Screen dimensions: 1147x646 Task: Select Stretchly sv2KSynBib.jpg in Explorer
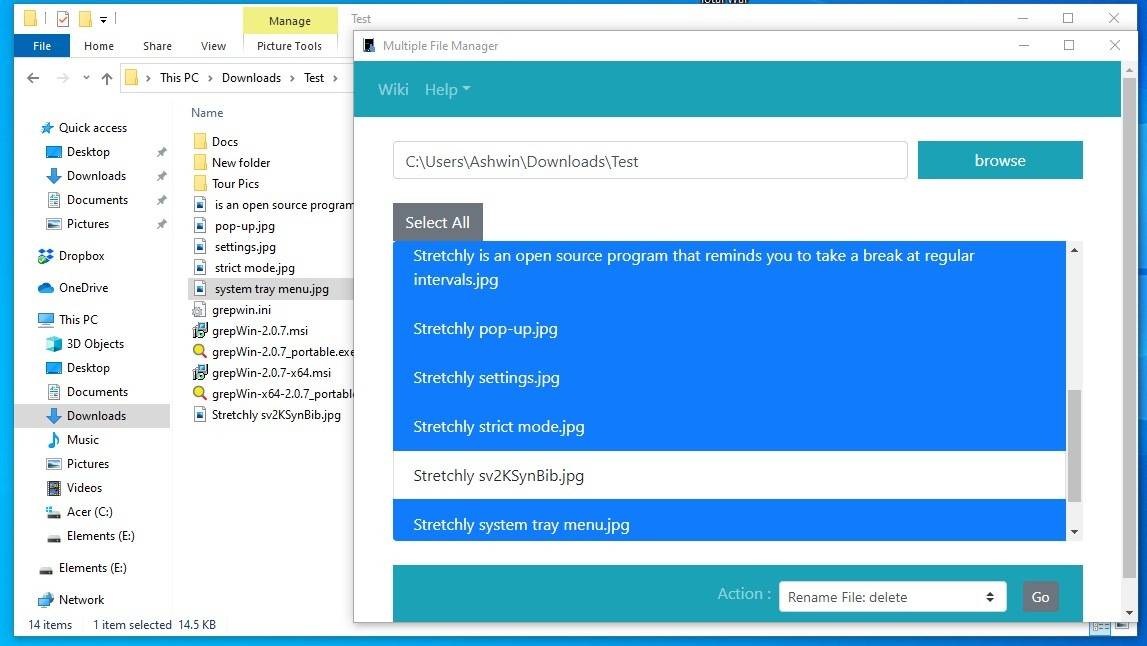[276, 415]
